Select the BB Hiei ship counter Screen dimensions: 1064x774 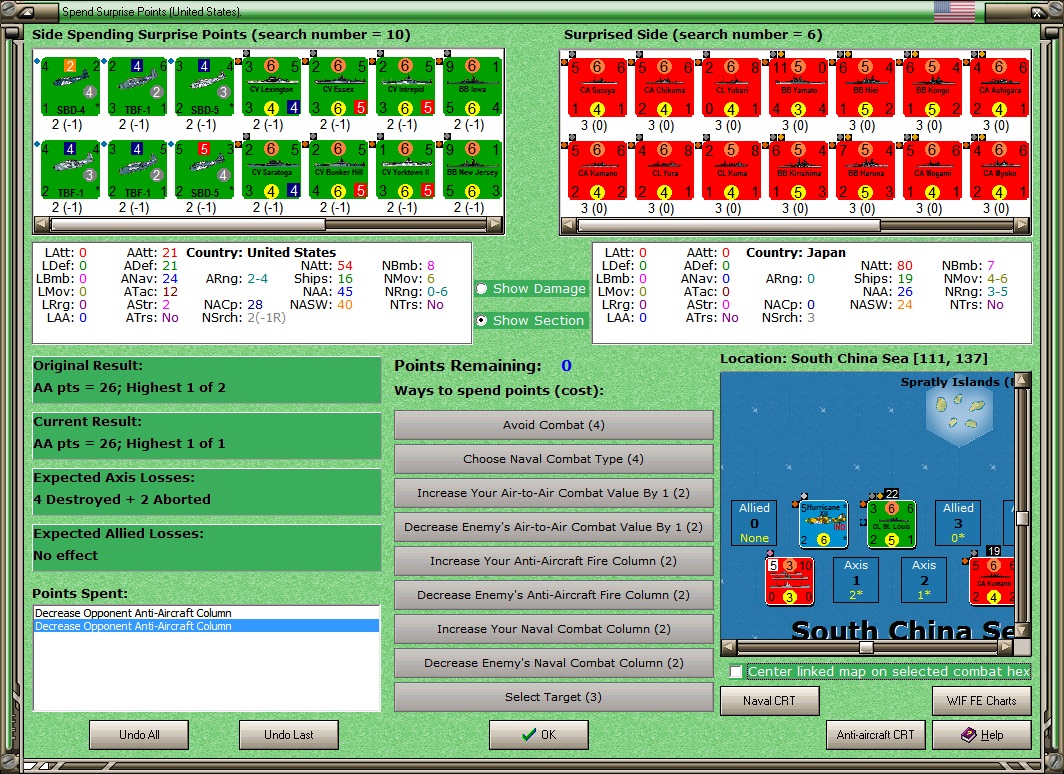pyautogui.click(x=865, y=88)
